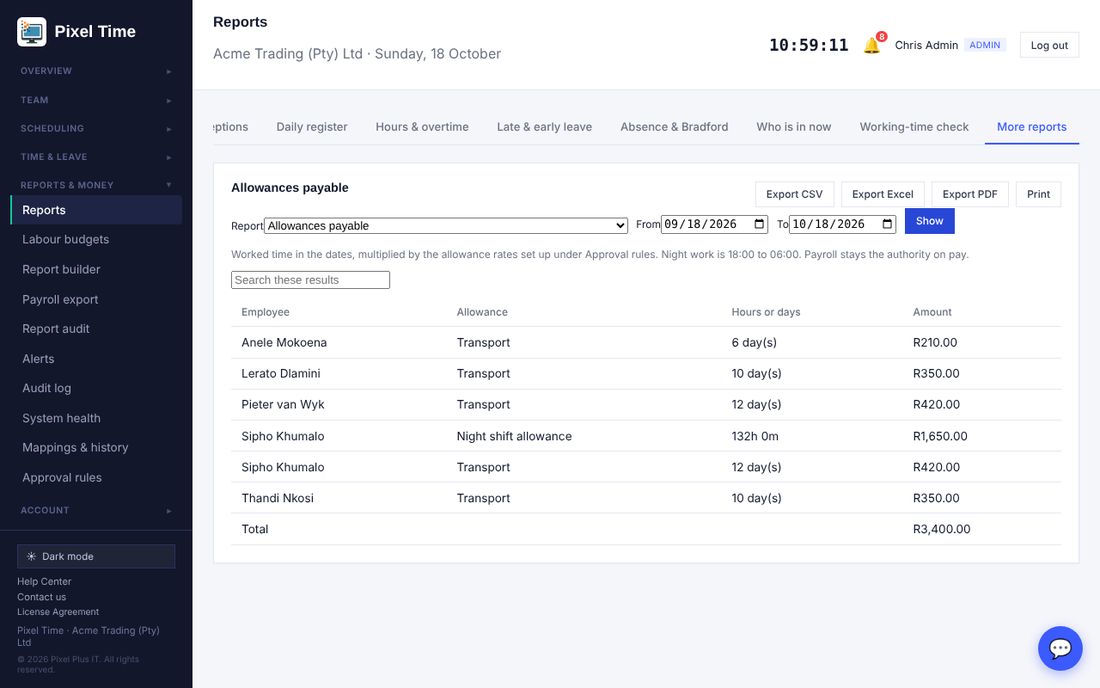
Task: Open the Help Center link
Action: [x=44, y=581]
